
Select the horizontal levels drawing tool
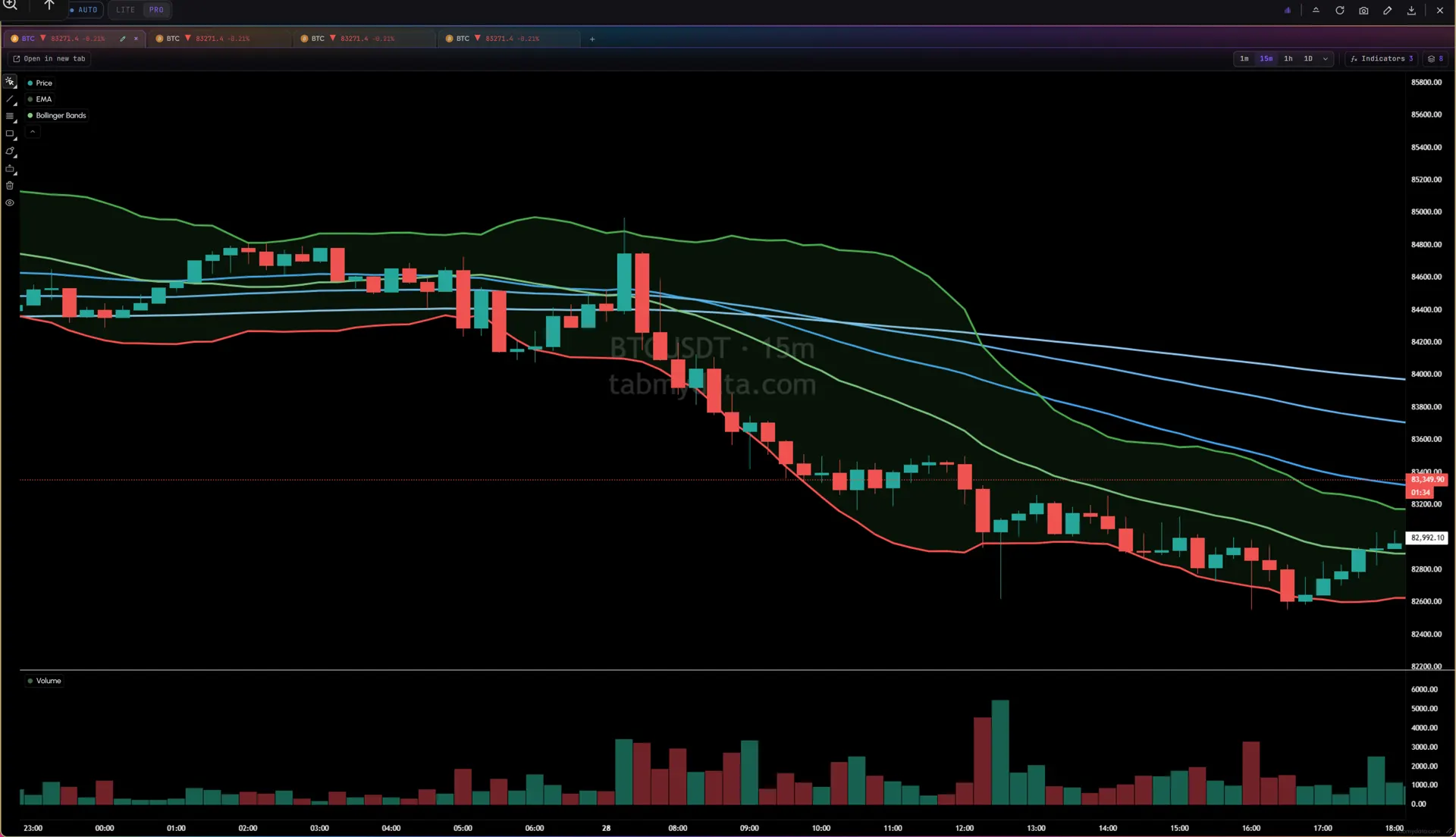(x=10, y=117)
